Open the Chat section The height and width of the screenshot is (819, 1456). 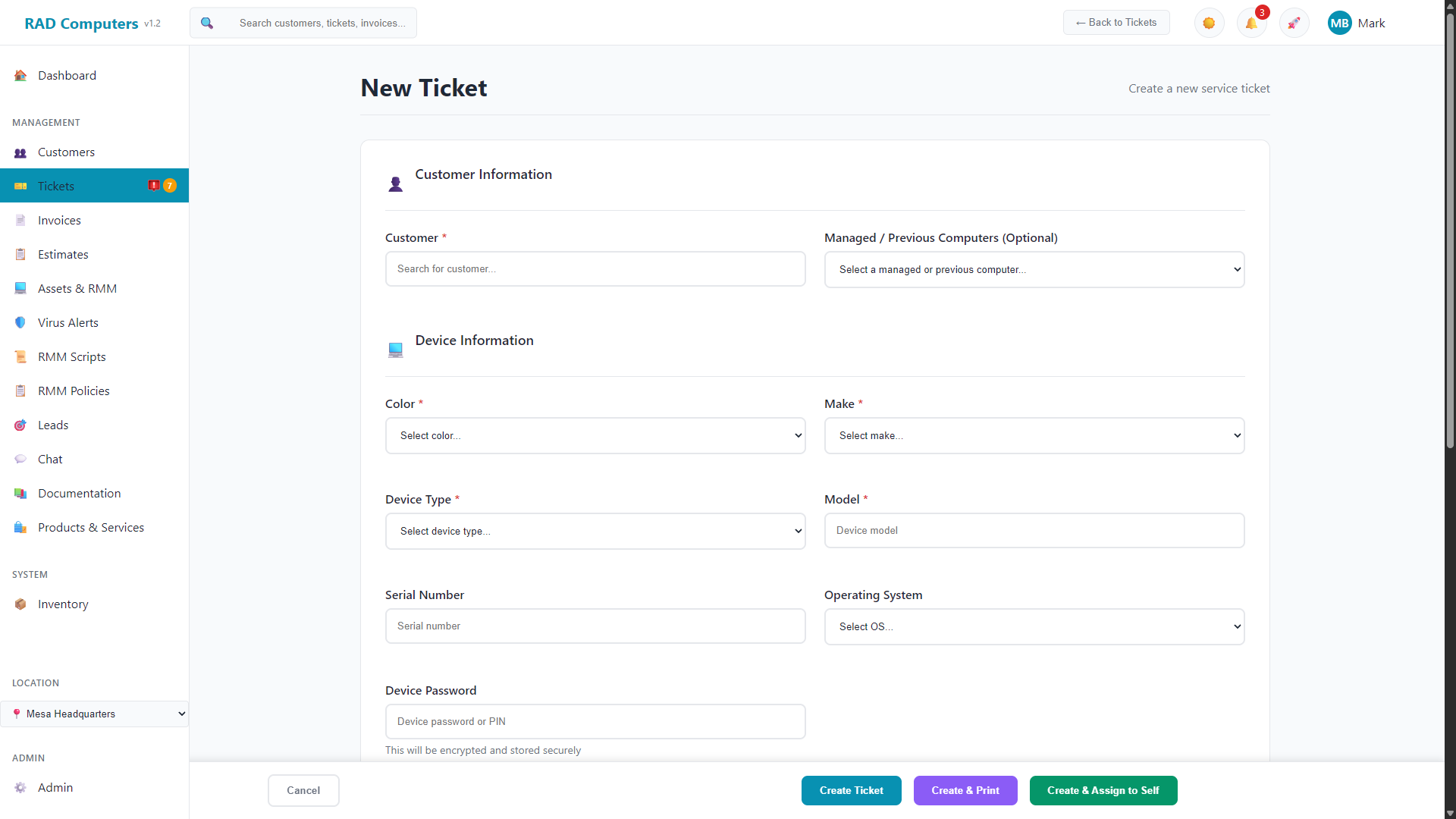coord(50,459)
